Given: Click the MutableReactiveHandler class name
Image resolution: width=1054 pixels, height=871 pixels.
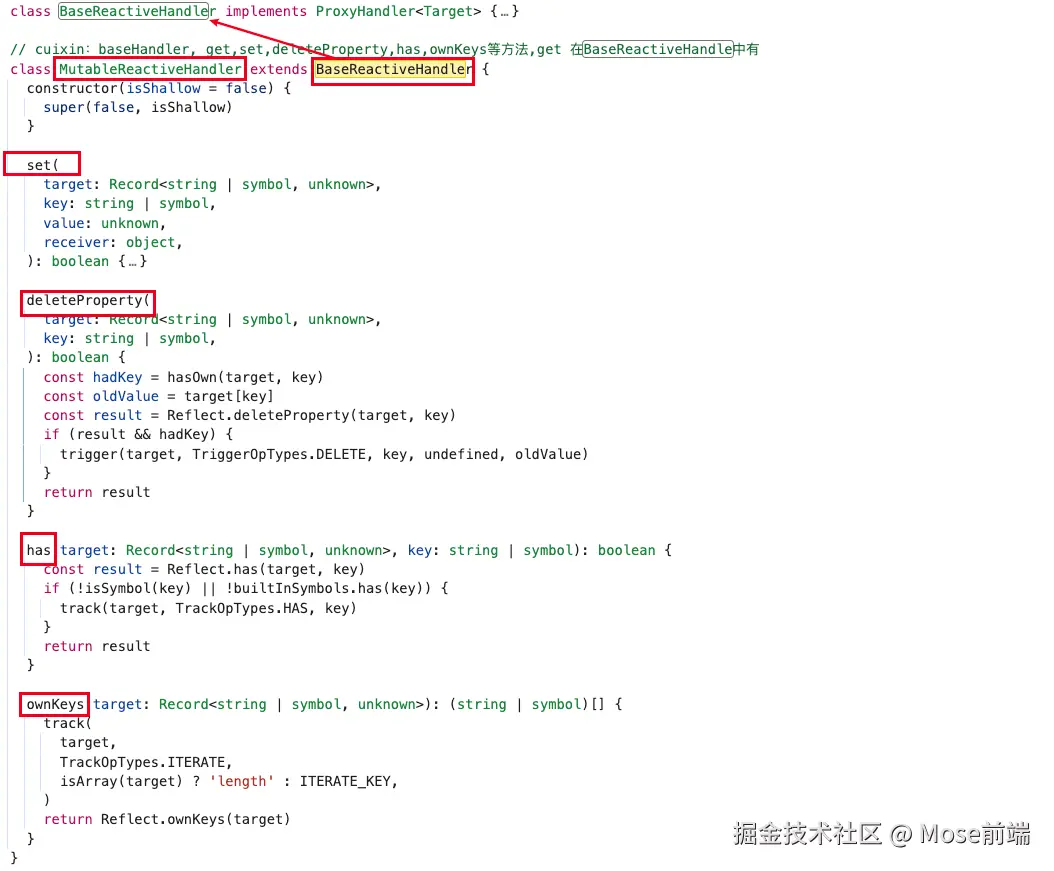Looking at the screenshot, I should pyautogui.click(x=150, y=69).
